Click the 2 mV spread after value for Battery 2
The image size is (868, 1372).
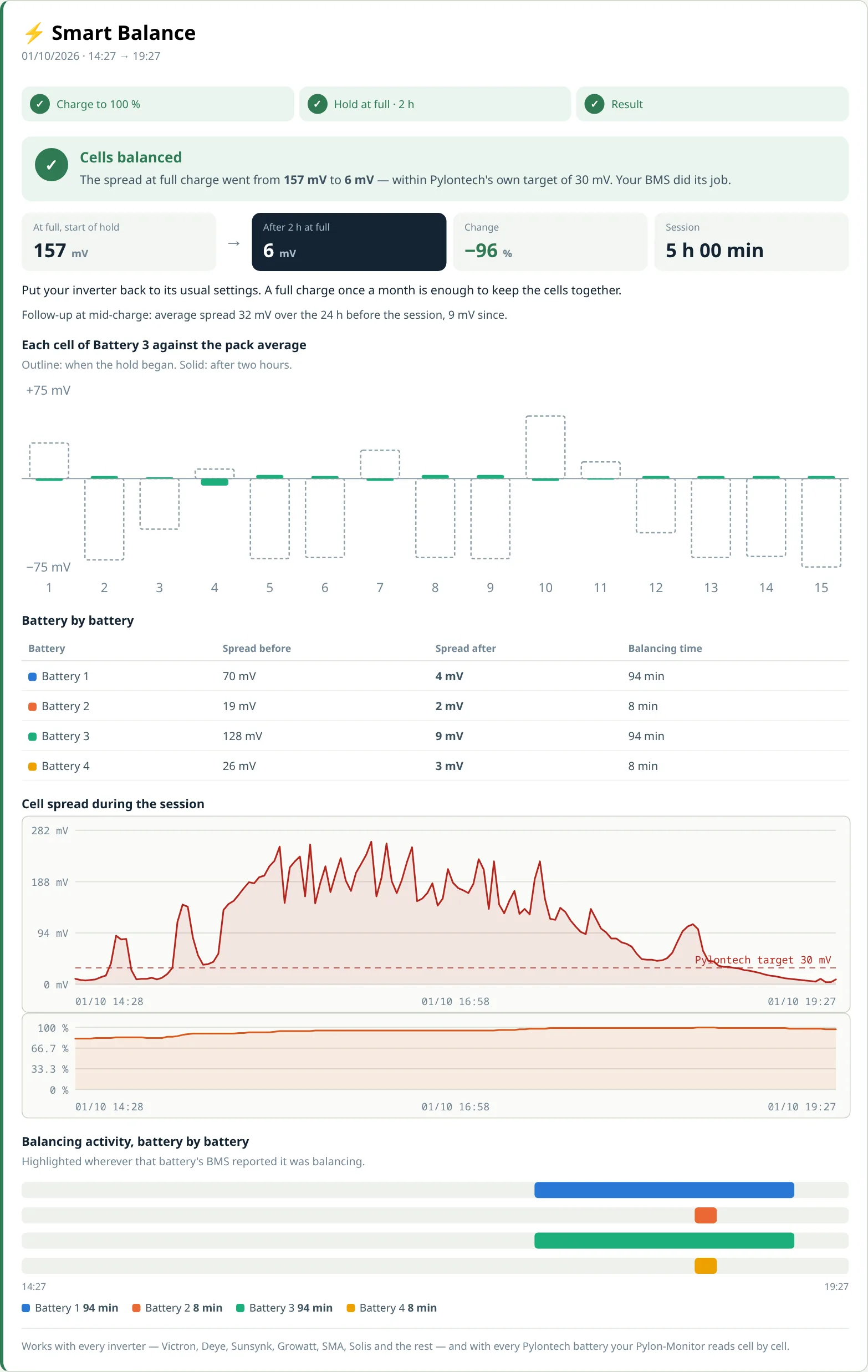point(450,707)
